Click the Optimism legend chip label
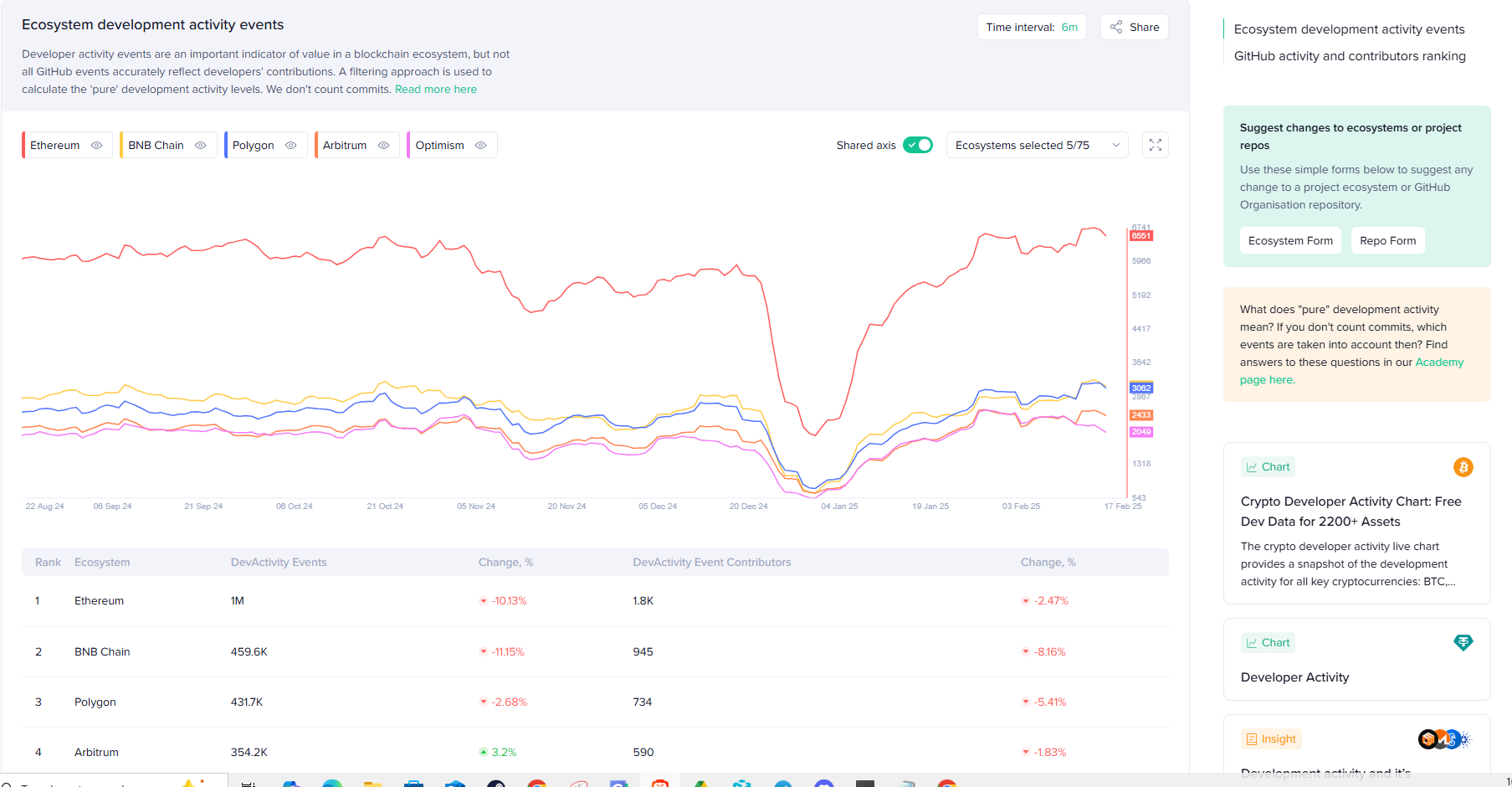This screenshot has width=1512, height=787. tap(440, 145)
